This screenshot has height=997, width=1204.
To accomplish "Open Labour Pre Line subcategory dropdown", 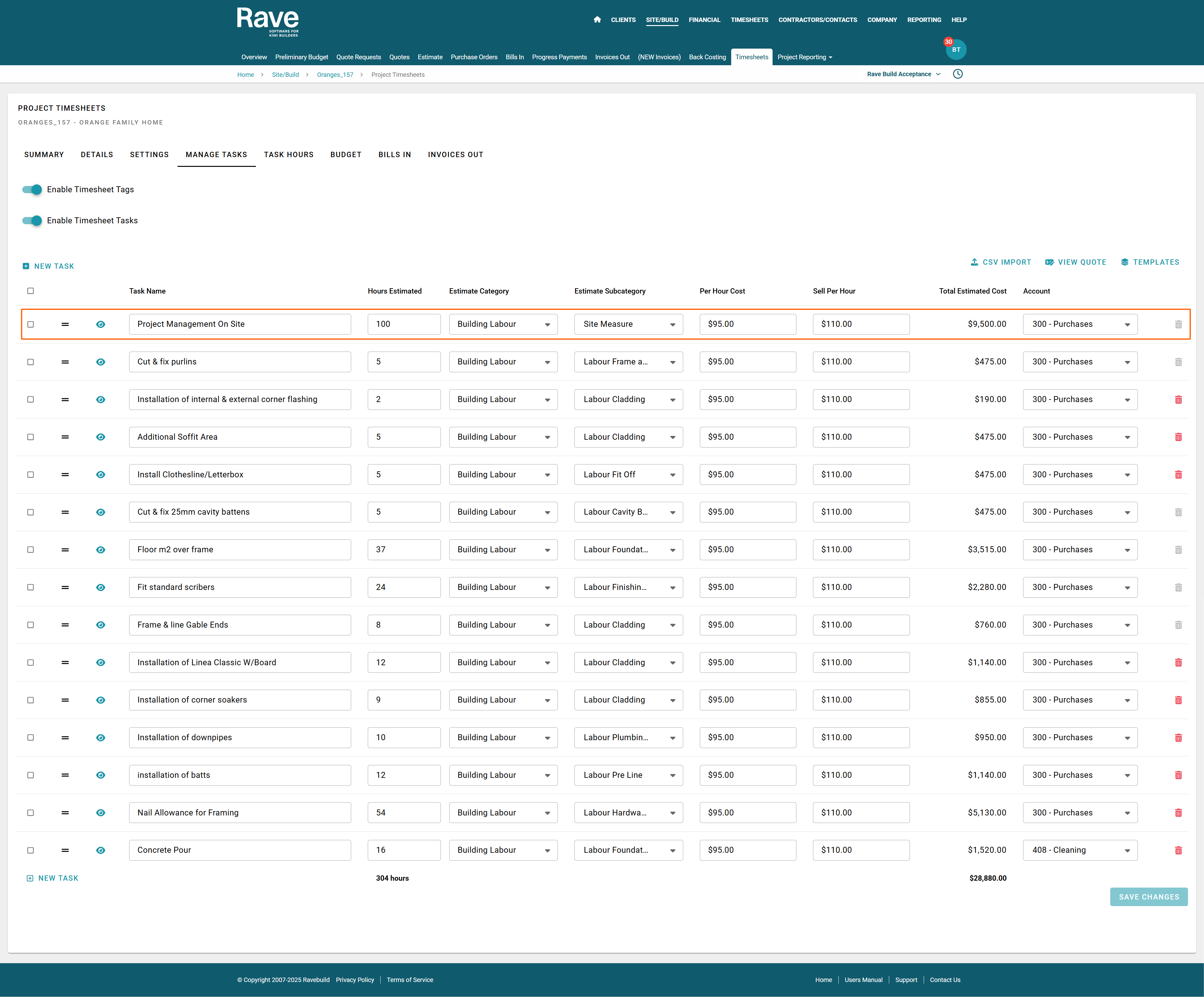I will click(x=628, y=775).
